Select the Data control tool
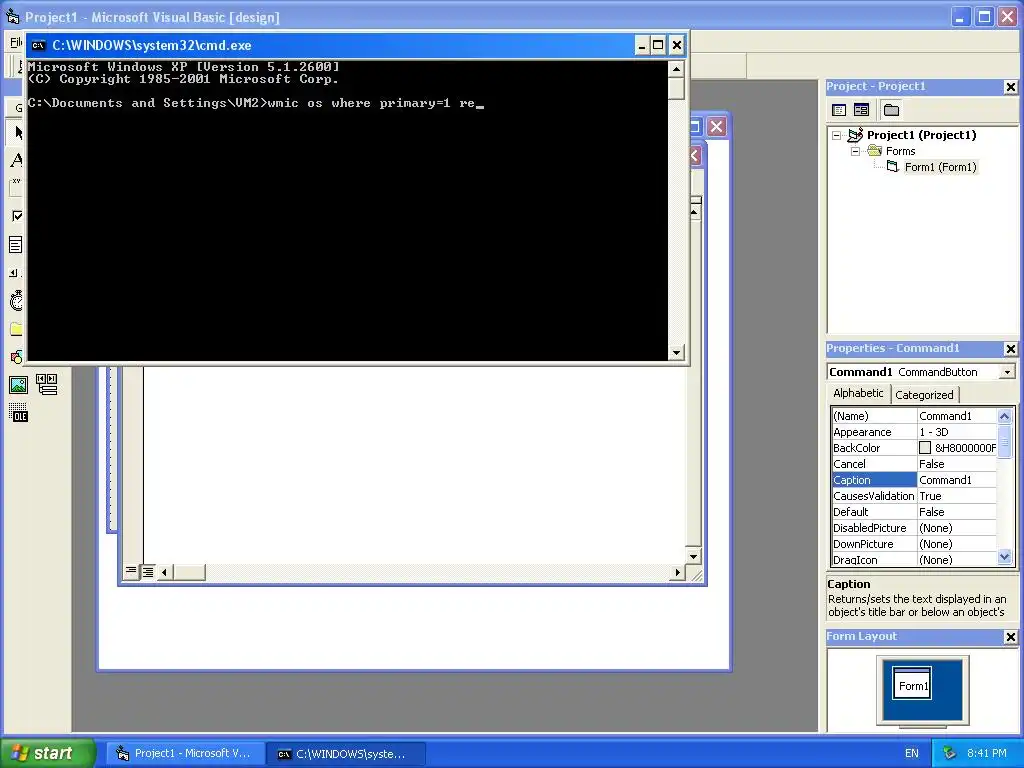Viewport: 1024px width, 768px height. (46, 384)
